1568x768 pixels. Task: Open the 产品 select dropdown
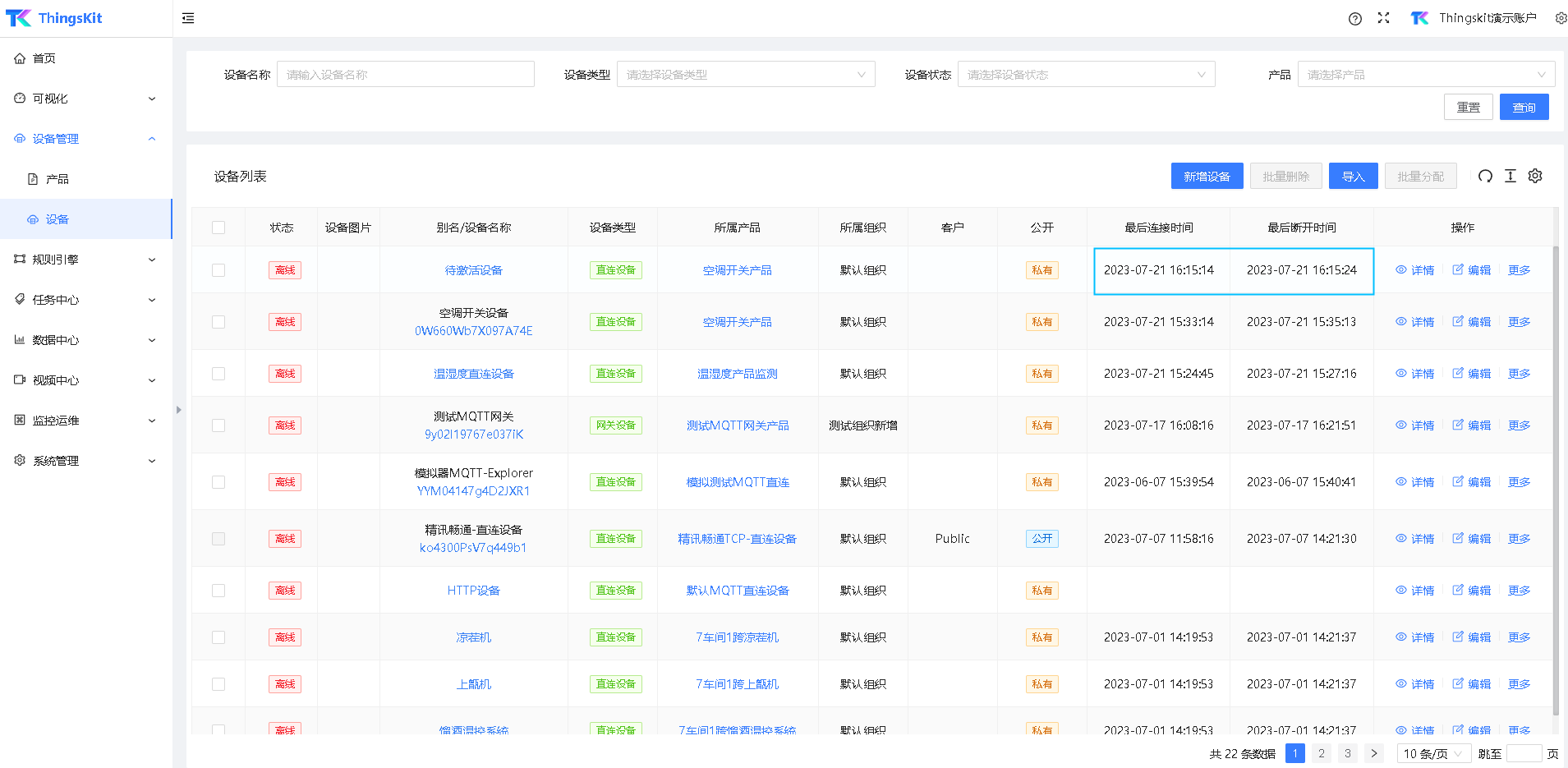[1426, 75]
